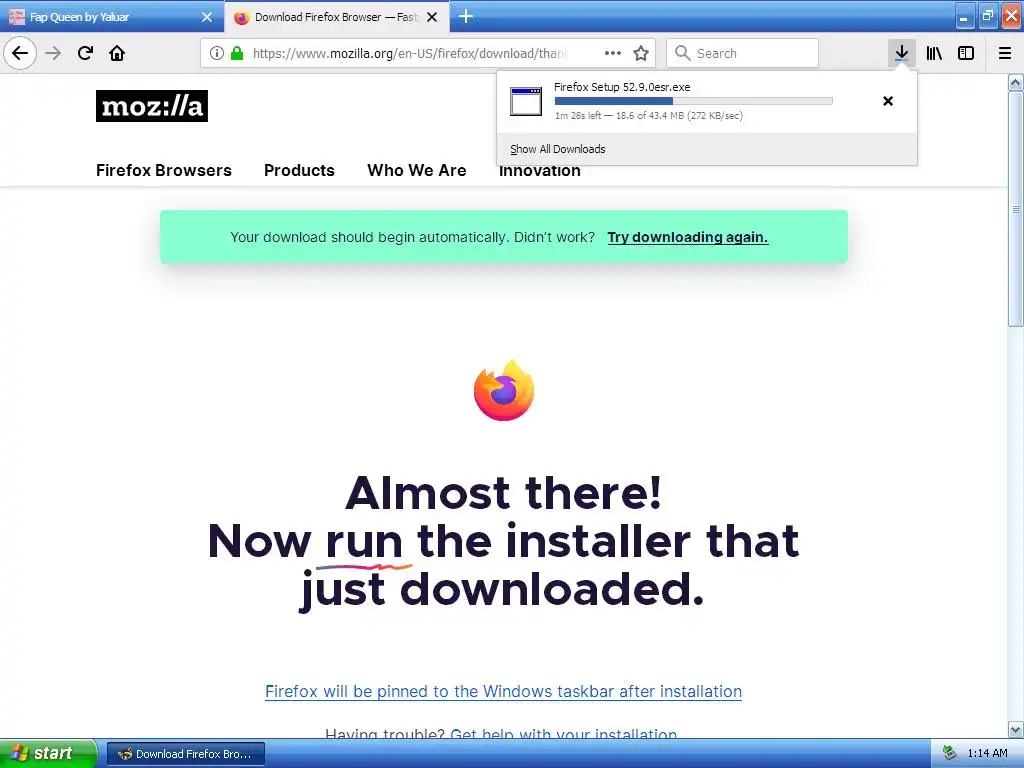Go back using the back arrow
1024x768 pixels.
pos(20,53)
